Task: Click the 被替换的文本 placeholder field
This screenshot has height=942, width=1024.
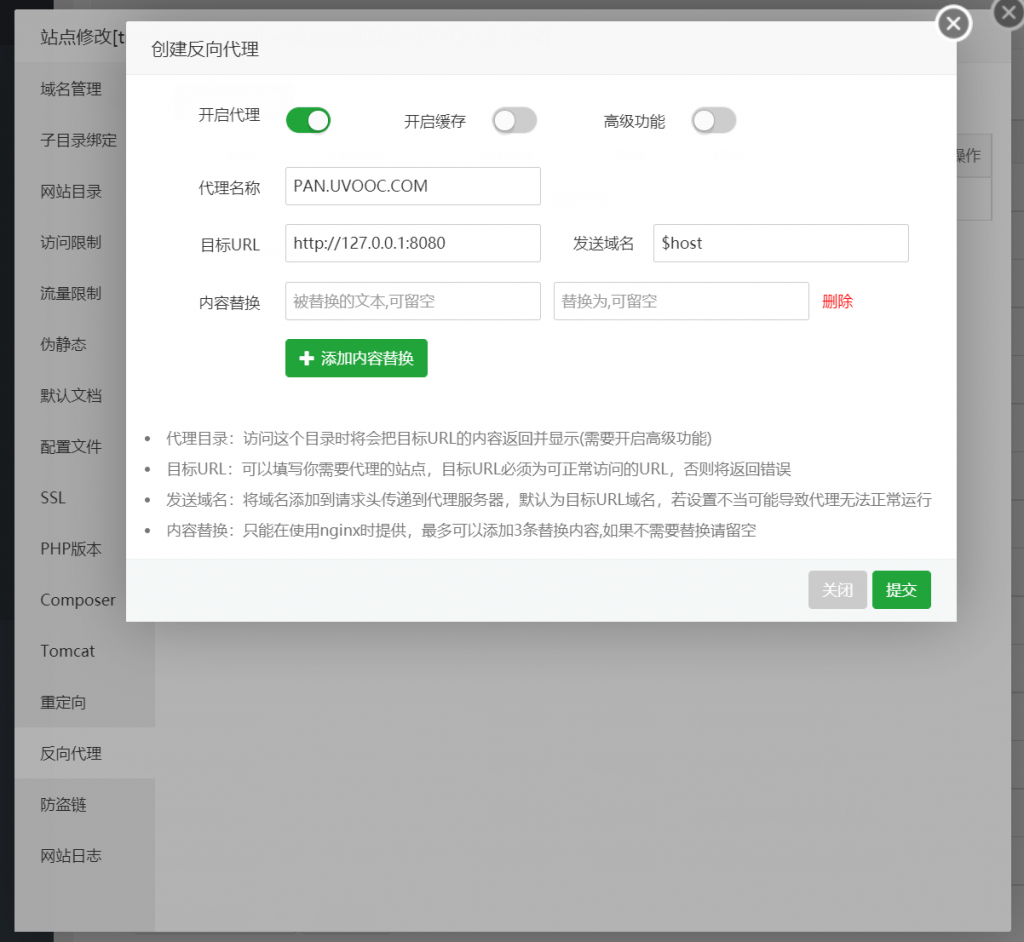Action: tap(412, 301)
